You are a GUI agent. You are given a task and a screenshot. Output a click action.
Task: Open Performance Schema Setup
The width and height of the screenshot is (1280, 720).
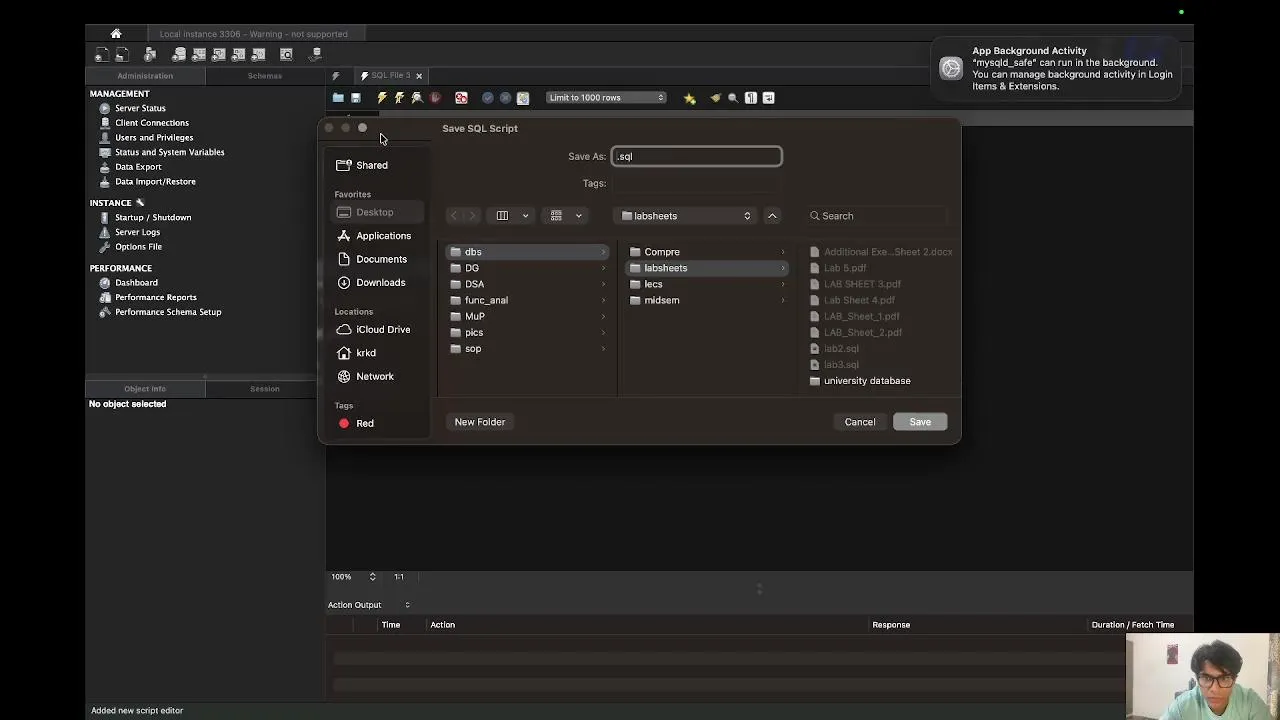(168, 312)
